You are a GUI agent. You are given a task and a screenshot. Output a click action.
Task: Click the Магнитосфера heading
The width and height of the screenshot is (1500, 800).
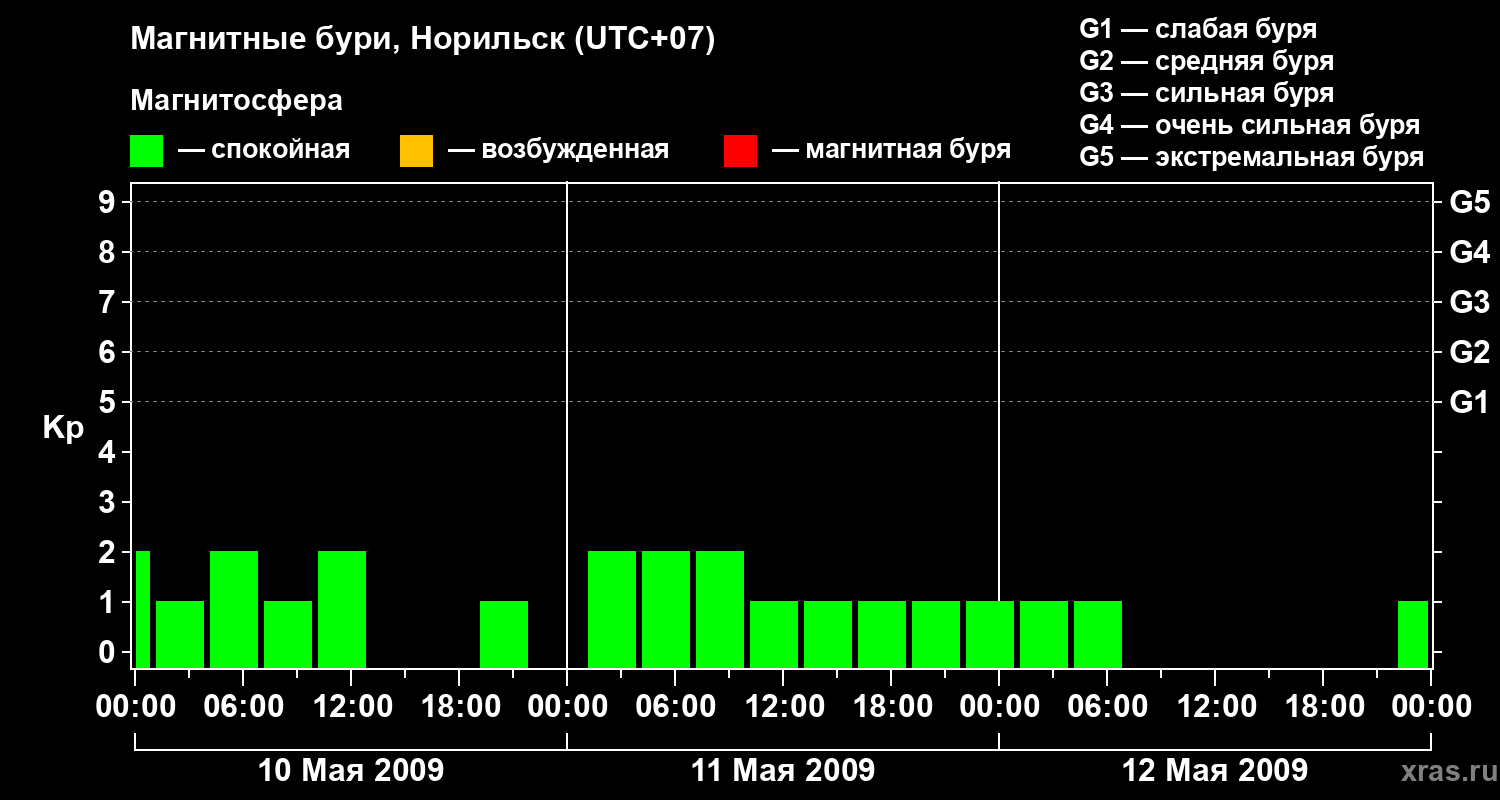click(237, 101)
